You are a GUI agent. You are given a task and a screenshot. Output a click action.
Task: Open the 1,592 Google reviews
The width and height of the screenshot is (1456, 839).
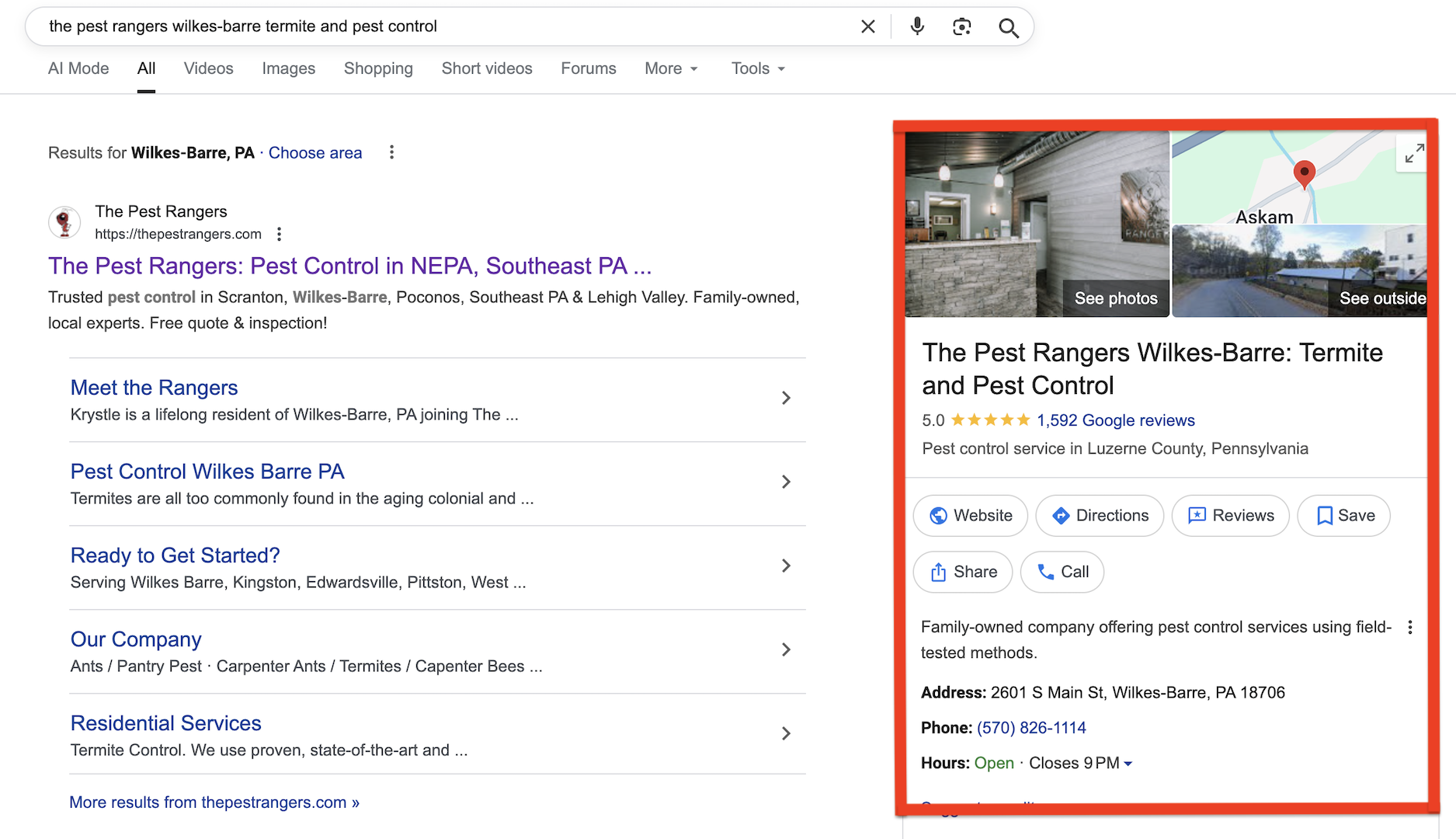pos(1115,420)
